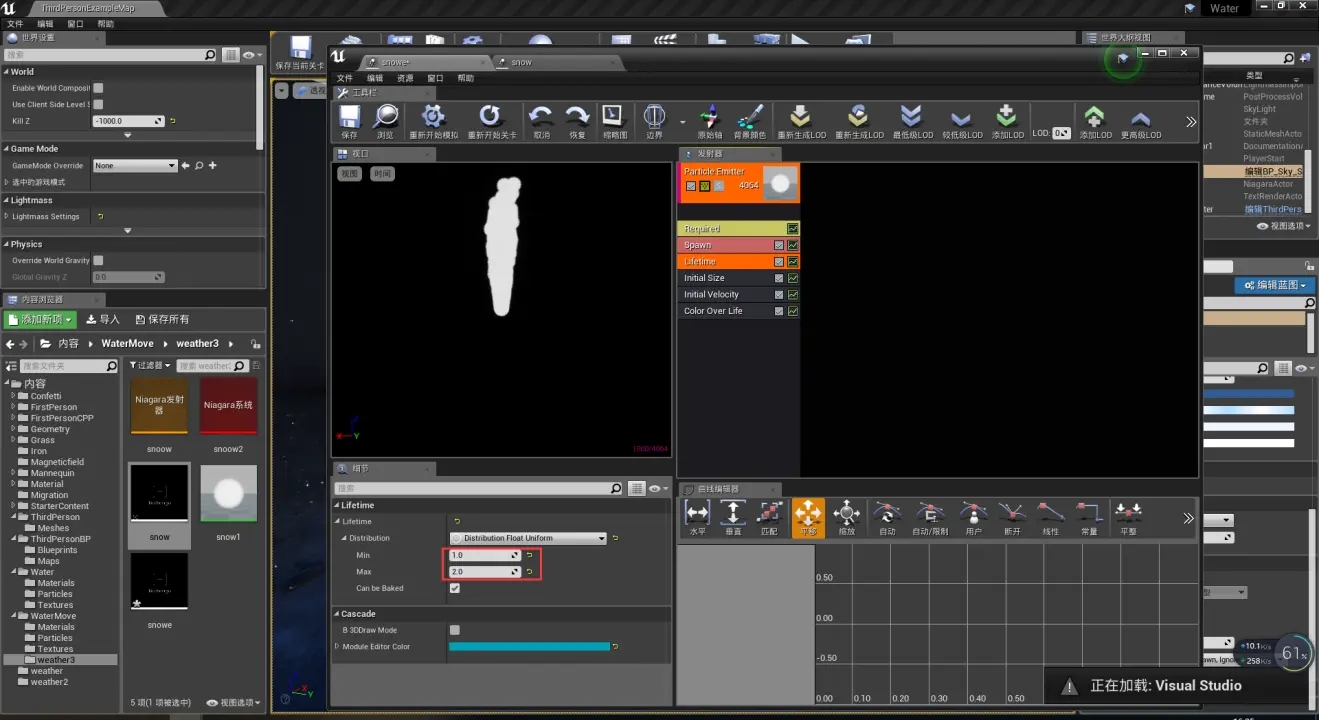Click the 编辑蓝图 button
Viewport: 1319px width, 720px height.
point(1275,286)
